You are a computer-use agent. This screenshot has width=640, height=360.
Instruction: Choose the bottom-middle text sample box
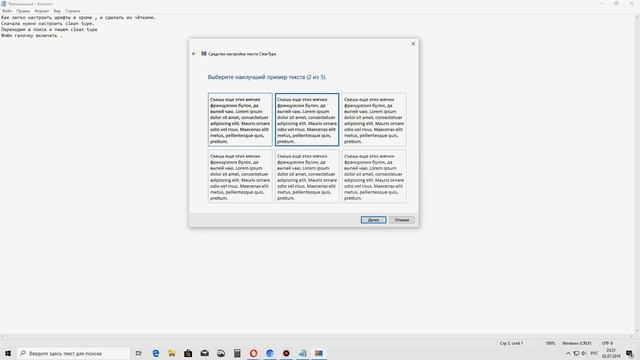[x=307, y=176]
